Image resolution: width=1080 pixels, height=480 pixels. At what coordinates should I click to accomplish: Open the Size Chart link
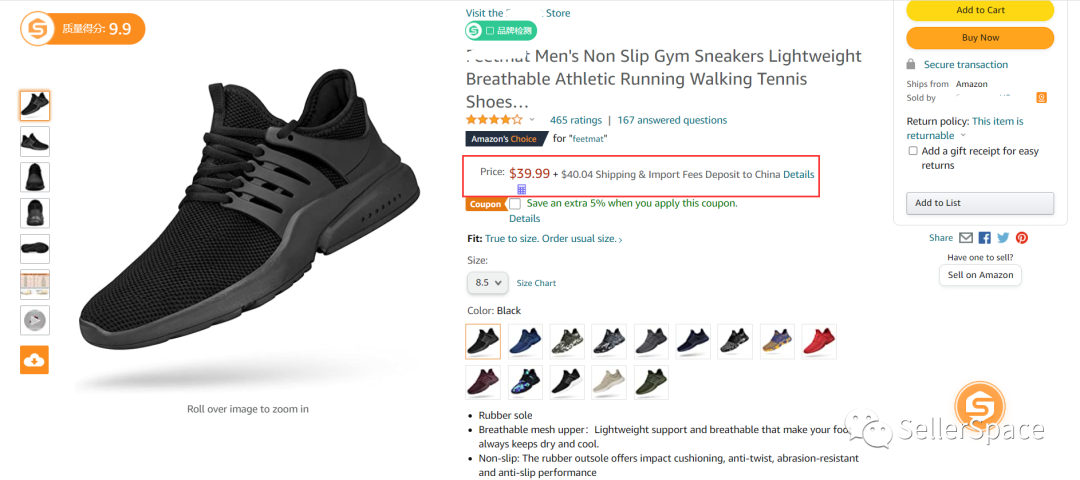tap(536, 283)
